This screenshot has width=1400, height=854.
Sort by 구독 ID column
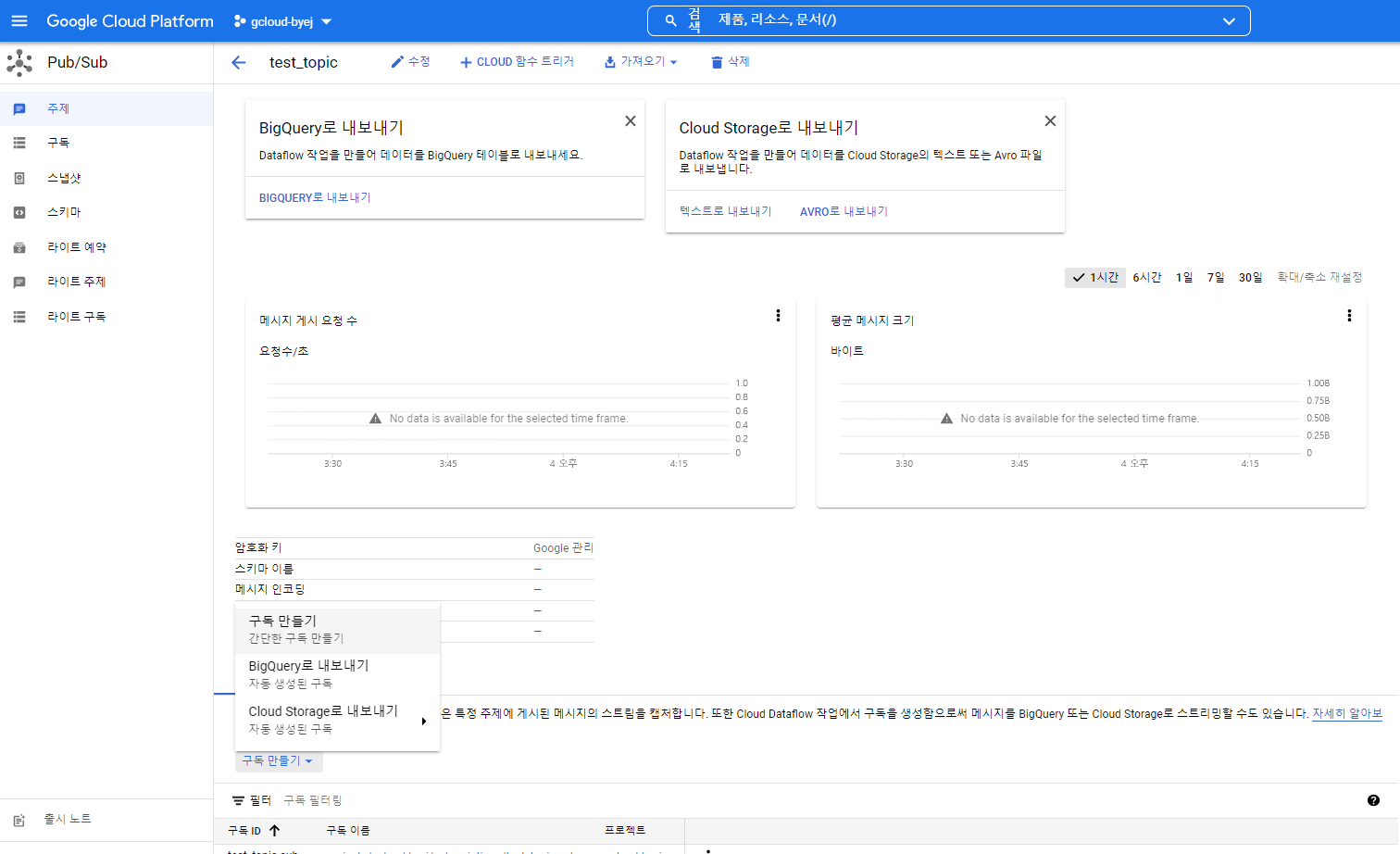[x=254, y=831]
